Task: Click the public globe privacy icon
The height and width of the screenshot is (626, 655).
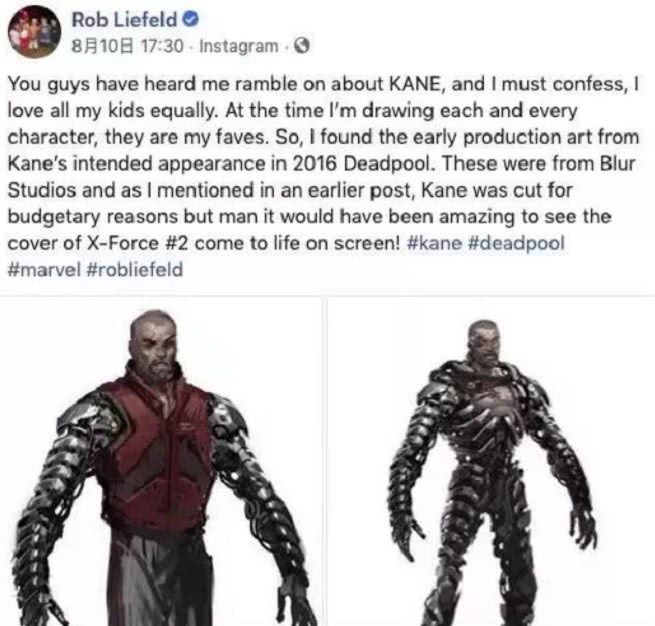Action: pyautogui.click(x=302, y=46)
